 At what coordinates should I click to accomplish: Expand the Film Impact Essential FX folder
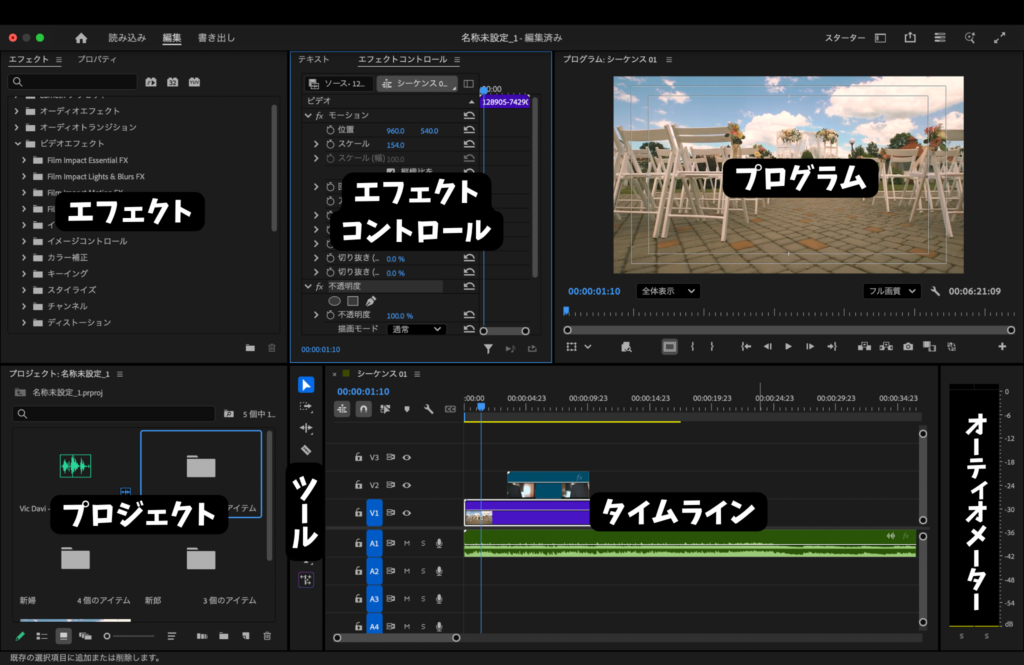pyautogui.click(x=24, y=160)
